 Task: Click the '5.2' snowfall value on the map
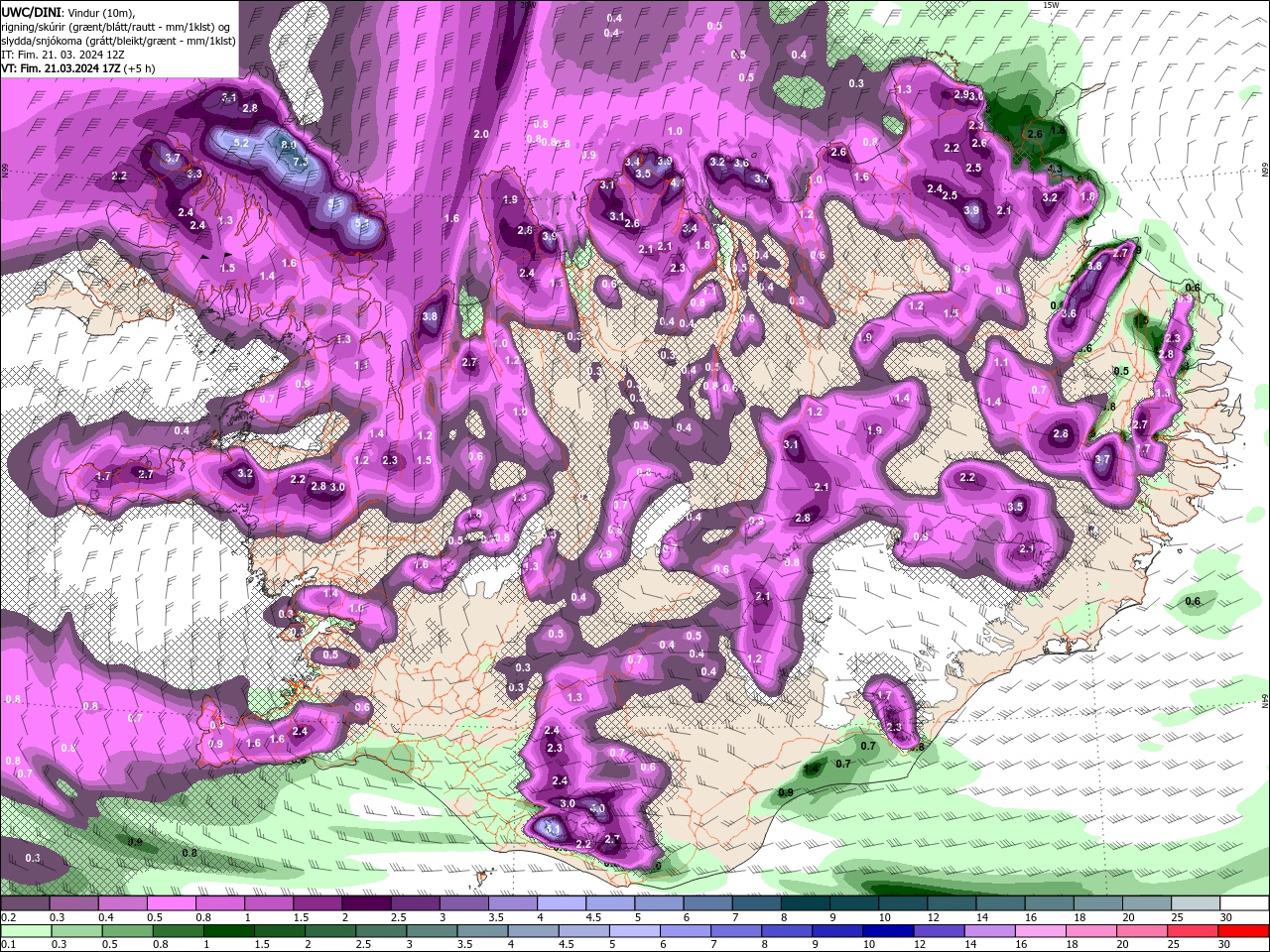point(241,143)
